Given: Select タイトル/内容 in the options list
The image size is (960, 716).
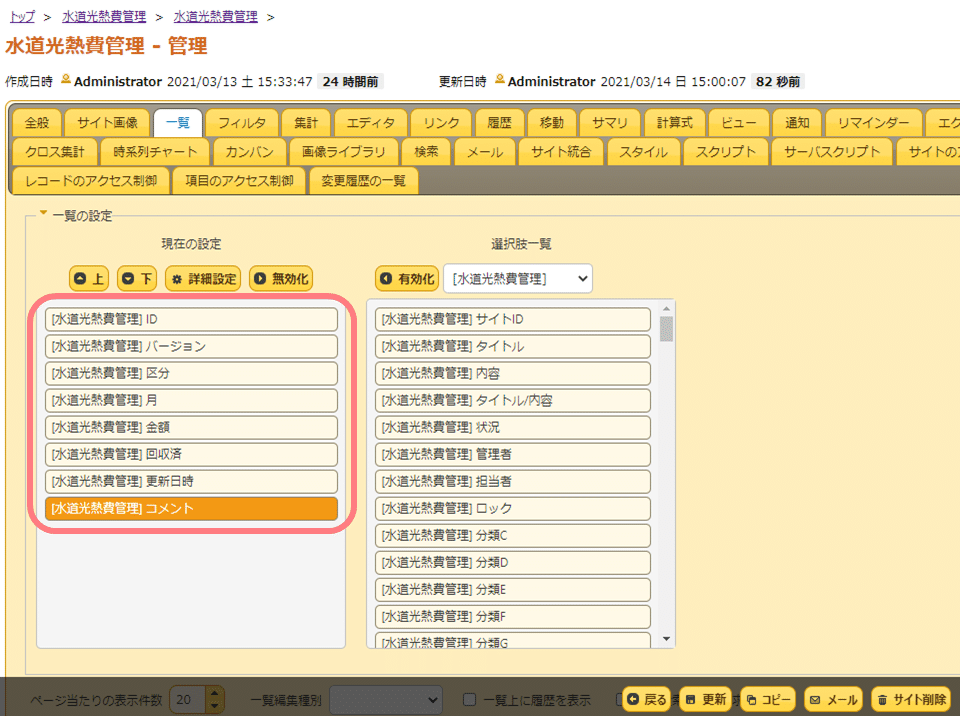Looking at the screenshot, I should tap(512, 400).
